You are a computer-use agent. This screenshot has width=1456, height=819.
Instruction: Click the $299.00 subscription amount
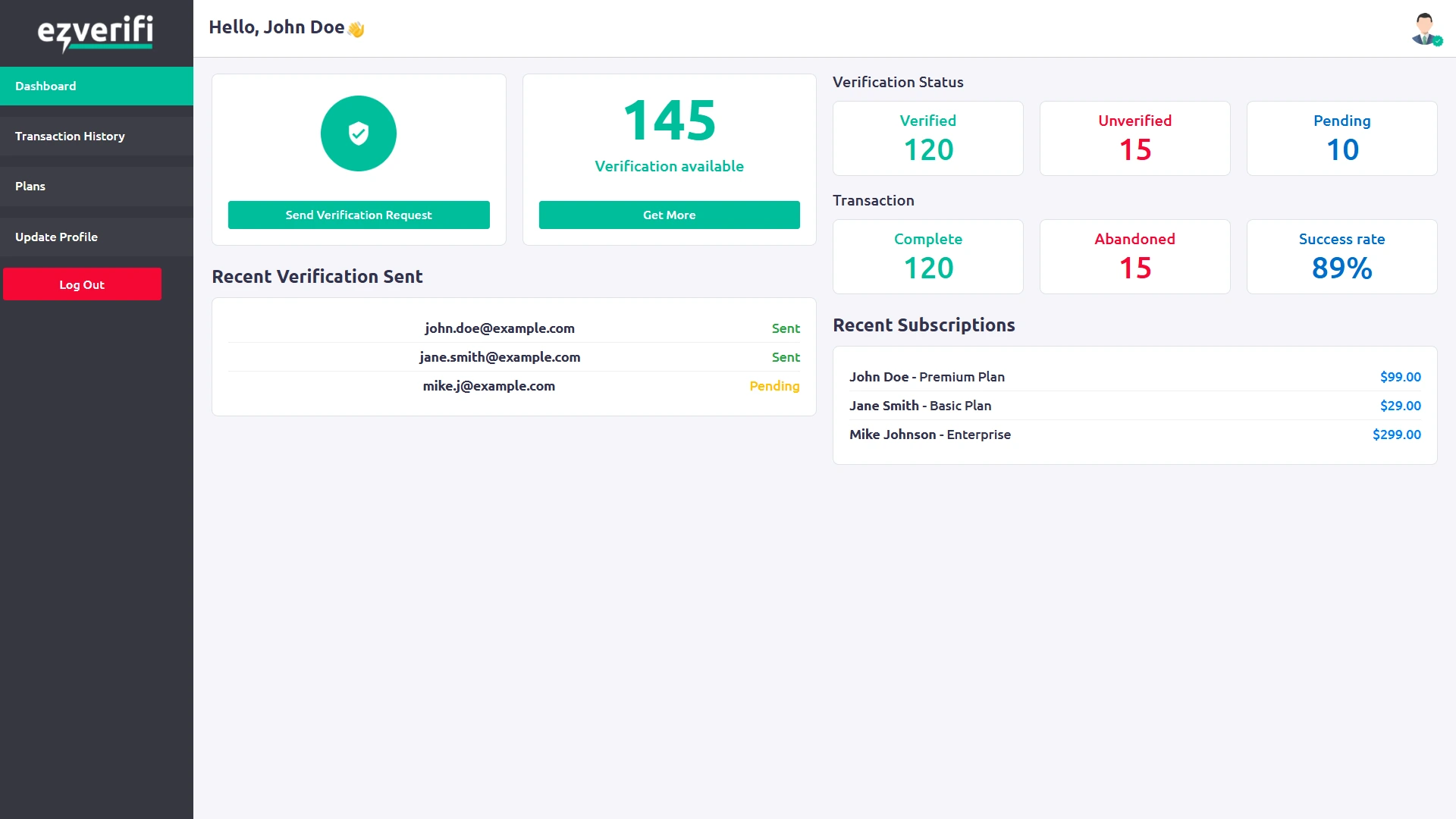[1396, 435]
